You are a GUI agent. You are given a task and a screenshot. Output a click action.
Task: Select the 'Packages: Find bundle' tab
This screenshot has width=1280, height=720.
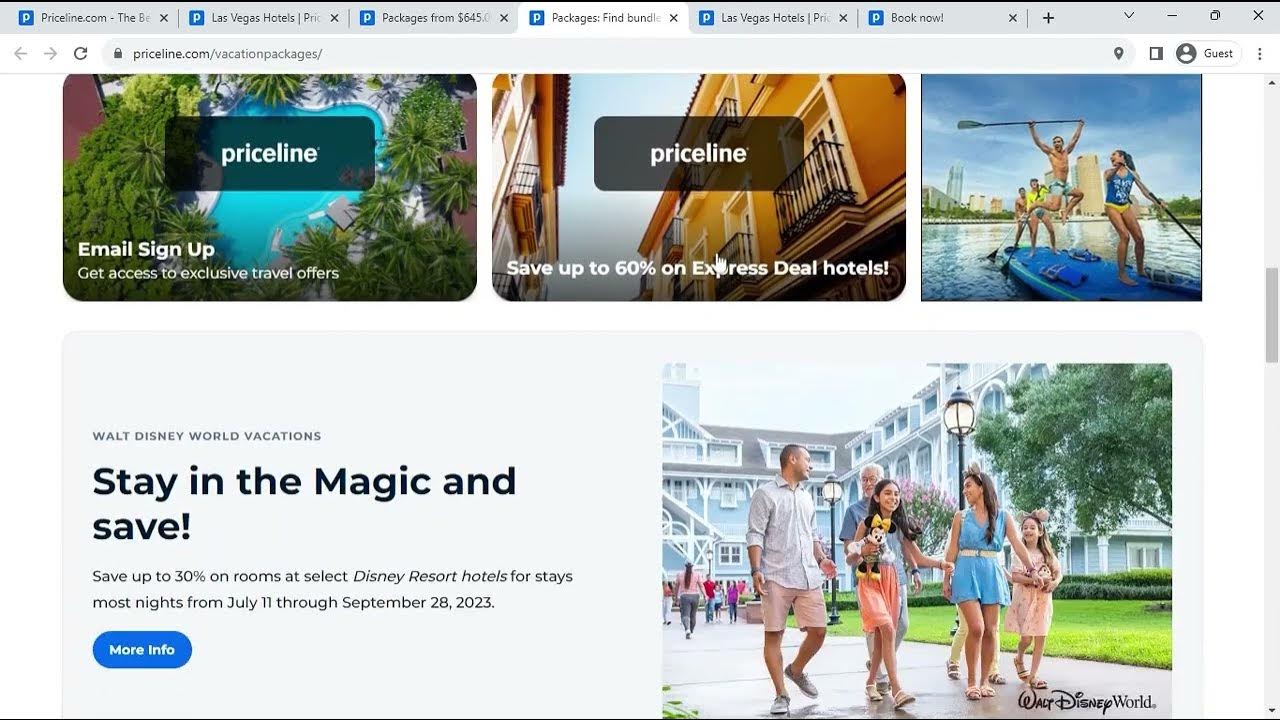pos(604,18)
